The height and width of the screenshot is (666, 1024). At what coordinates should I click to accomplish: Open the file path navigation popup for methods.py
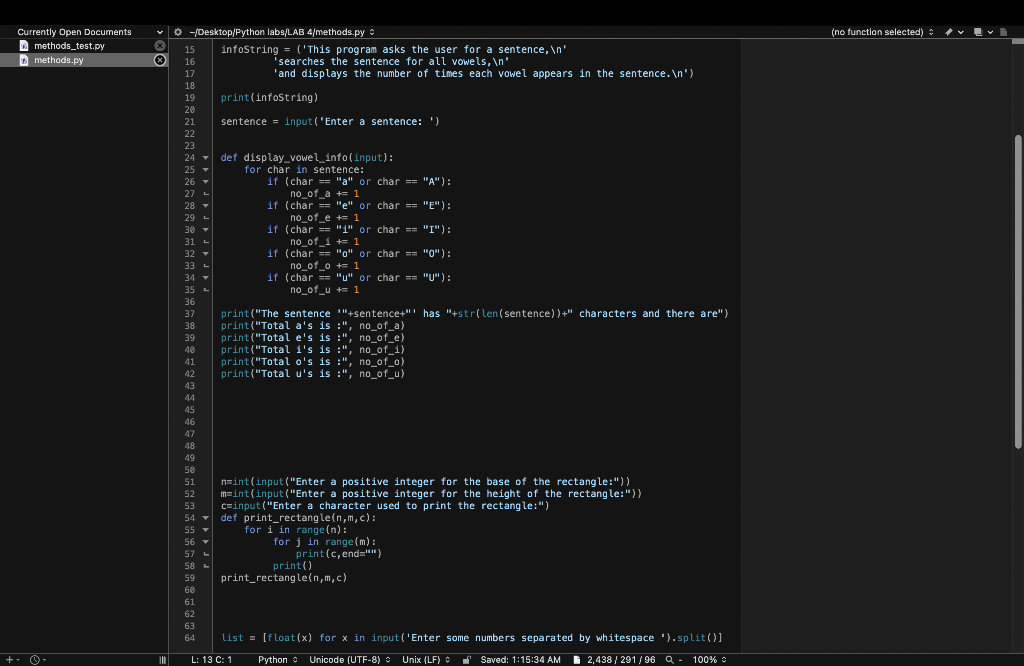click(282, 32)
